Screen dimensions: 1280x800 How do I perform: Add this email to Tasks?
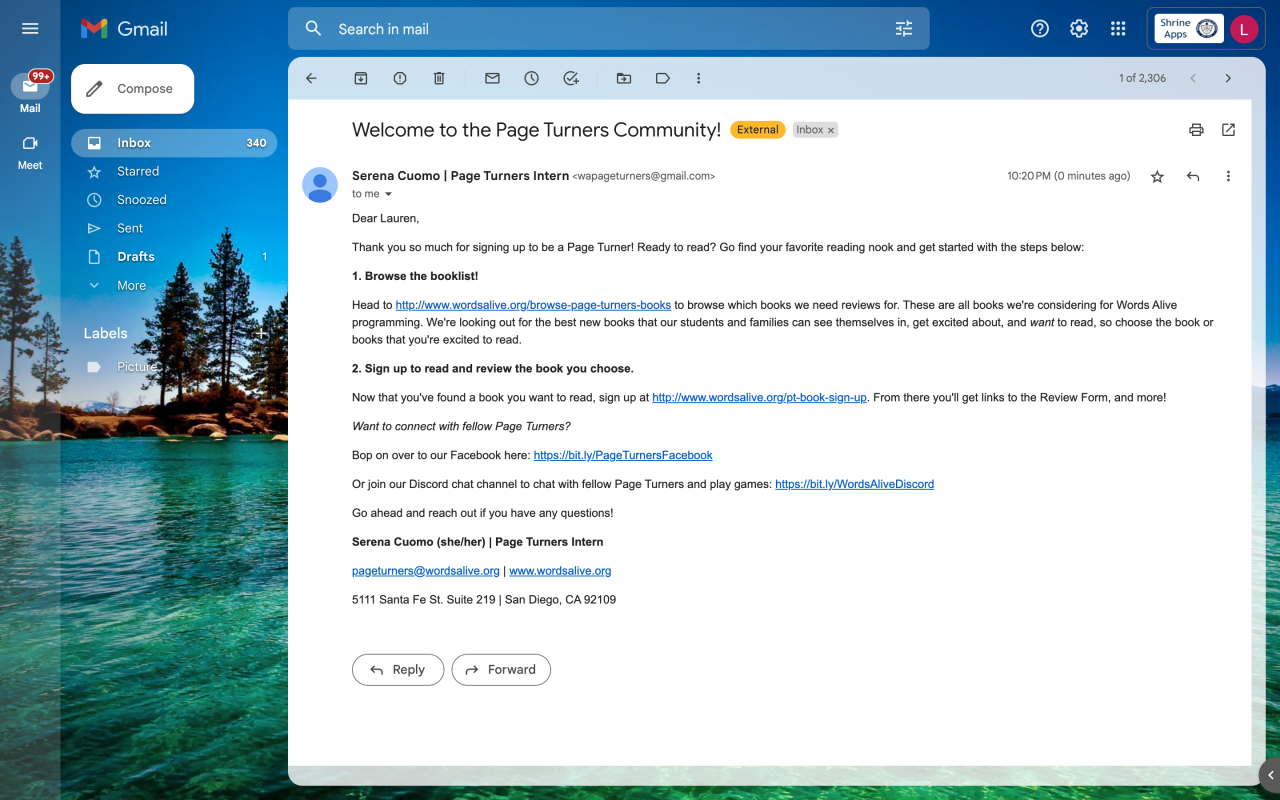[x=571, y=78]
